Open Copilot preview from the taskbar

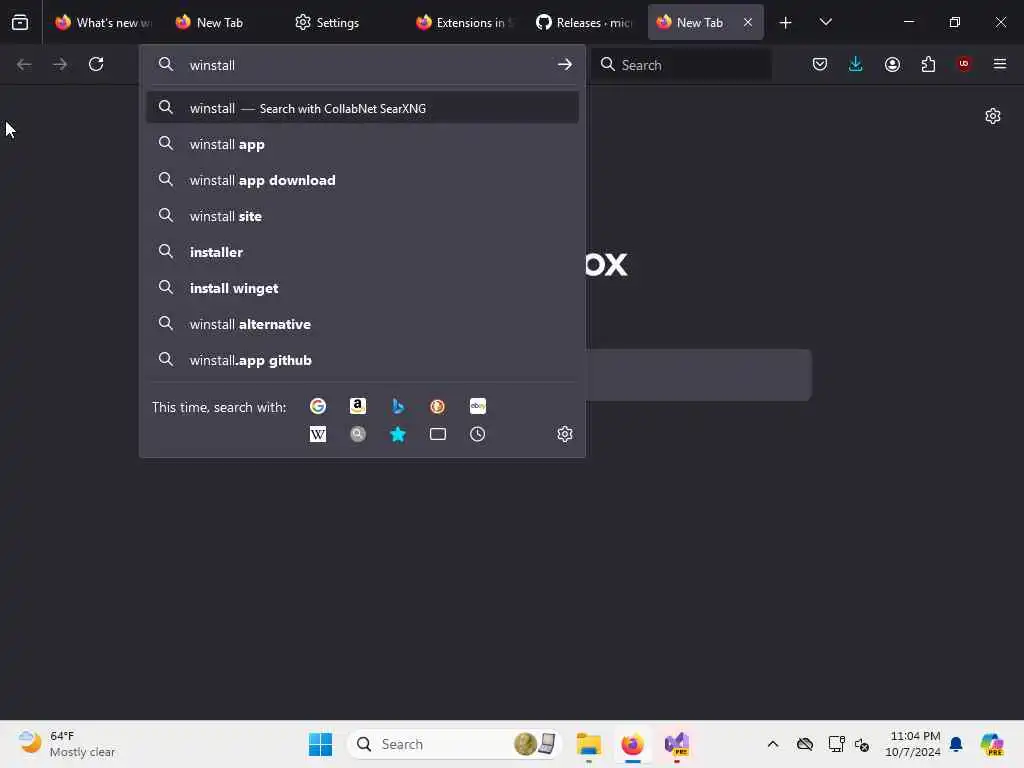pyautogui.click(x=992, y=744)
